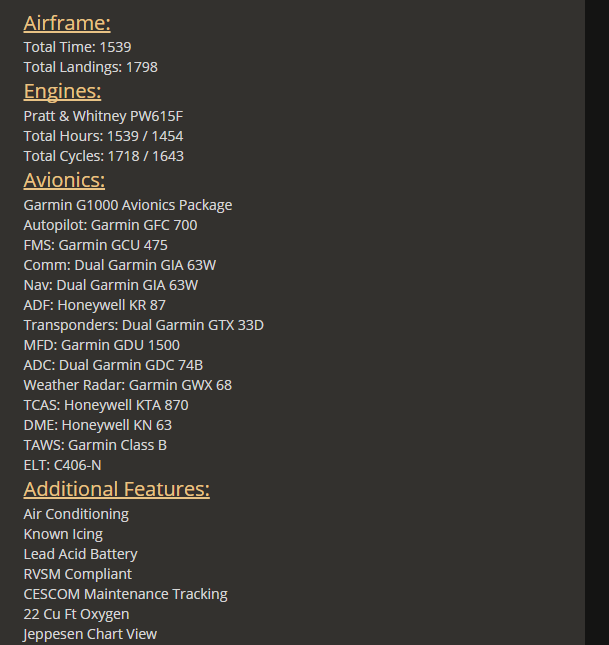Click Transponders: Dual Garmin GTX 33D line
609x645 pixels.
coord(144,325)
